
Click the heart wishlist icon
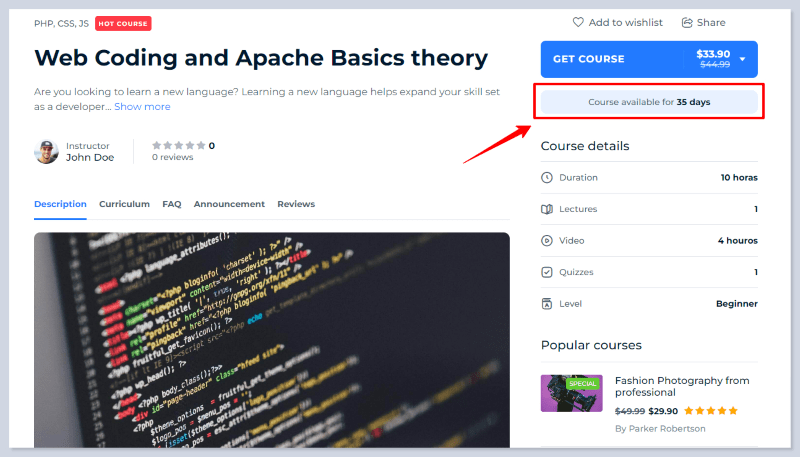click(578, 22)
